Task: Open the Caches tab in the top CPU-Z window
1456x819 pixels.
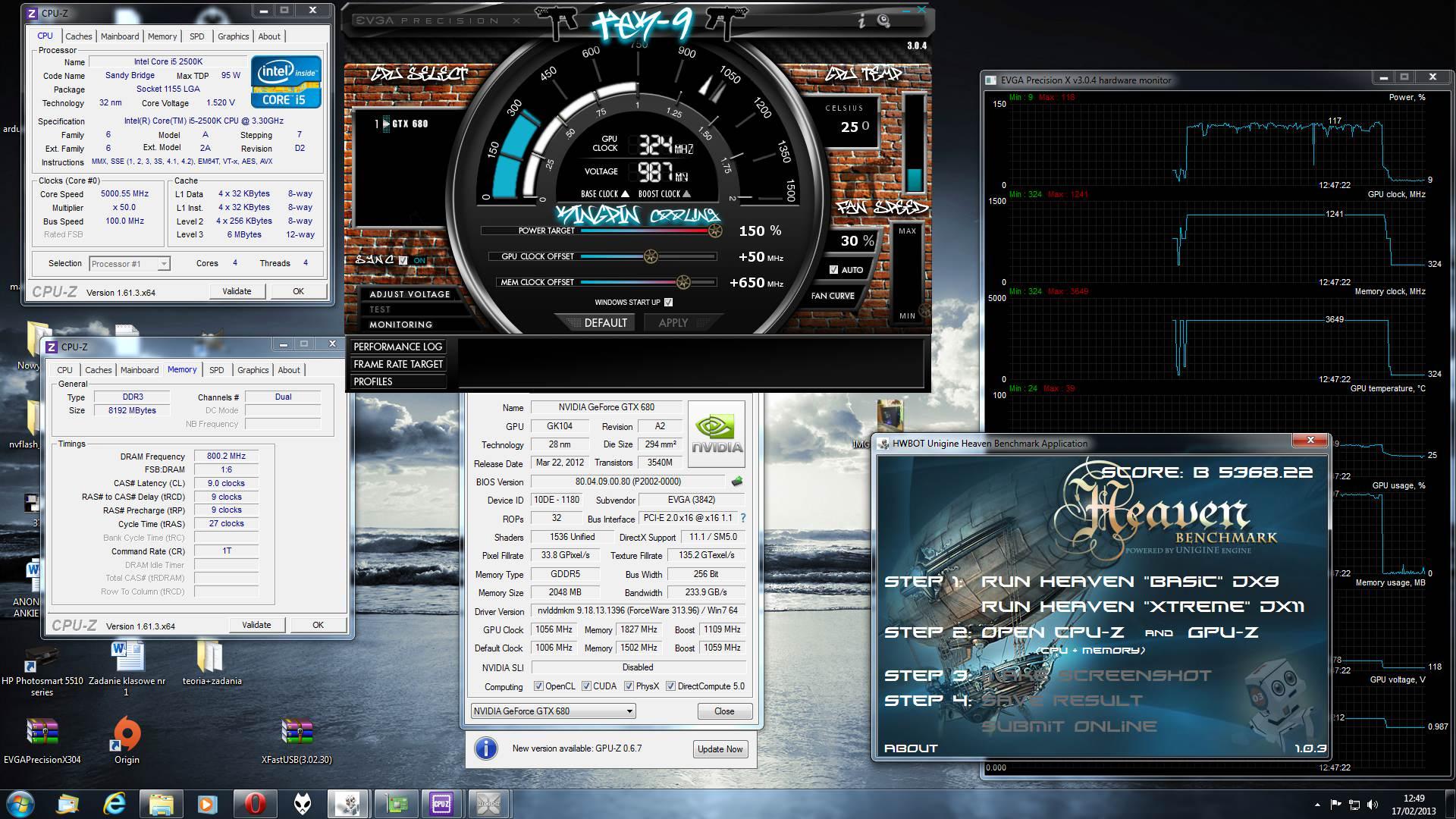Action: click(79, 36)
